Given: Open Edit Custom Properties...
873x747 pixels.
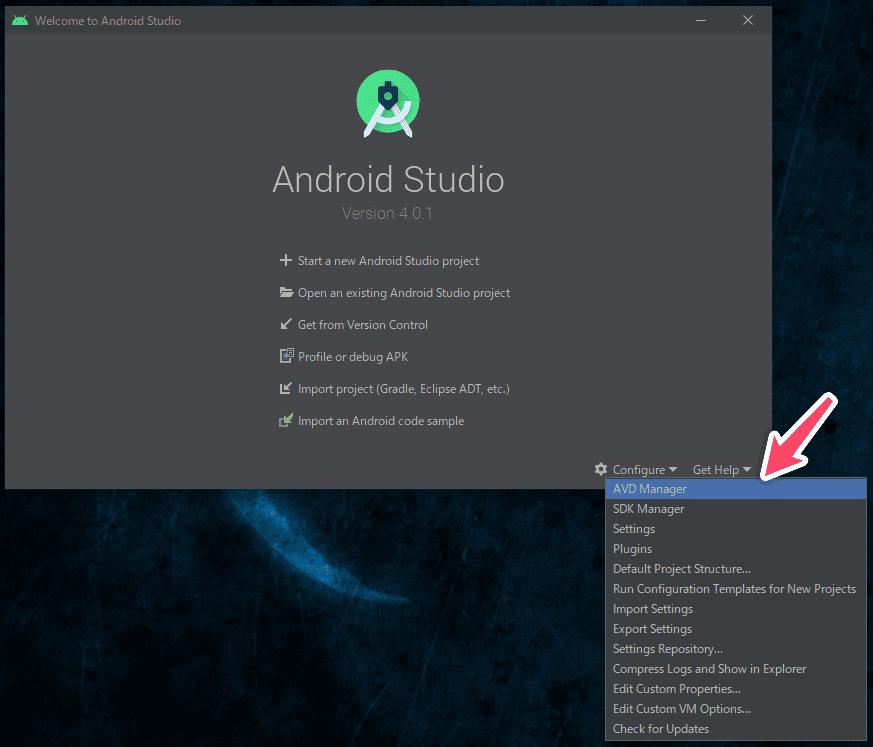Looking at the screenshot, I should point(735,689).
